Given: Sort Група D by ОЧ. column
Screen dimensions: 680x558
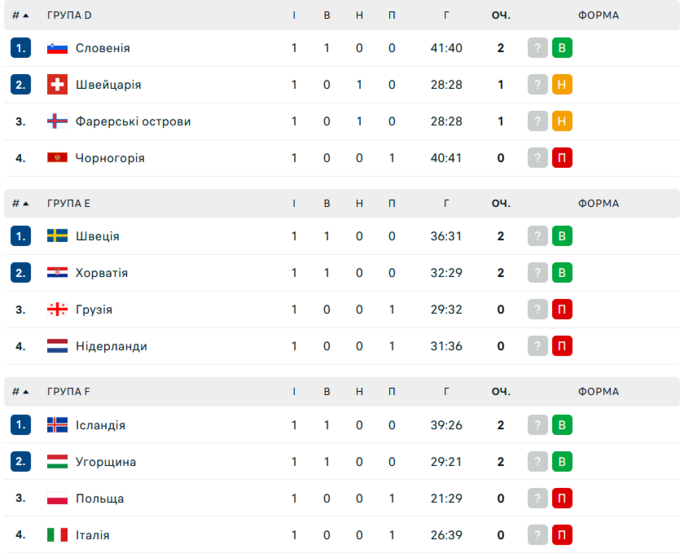Looking at the screenshot, I should (x=501, y=15).
